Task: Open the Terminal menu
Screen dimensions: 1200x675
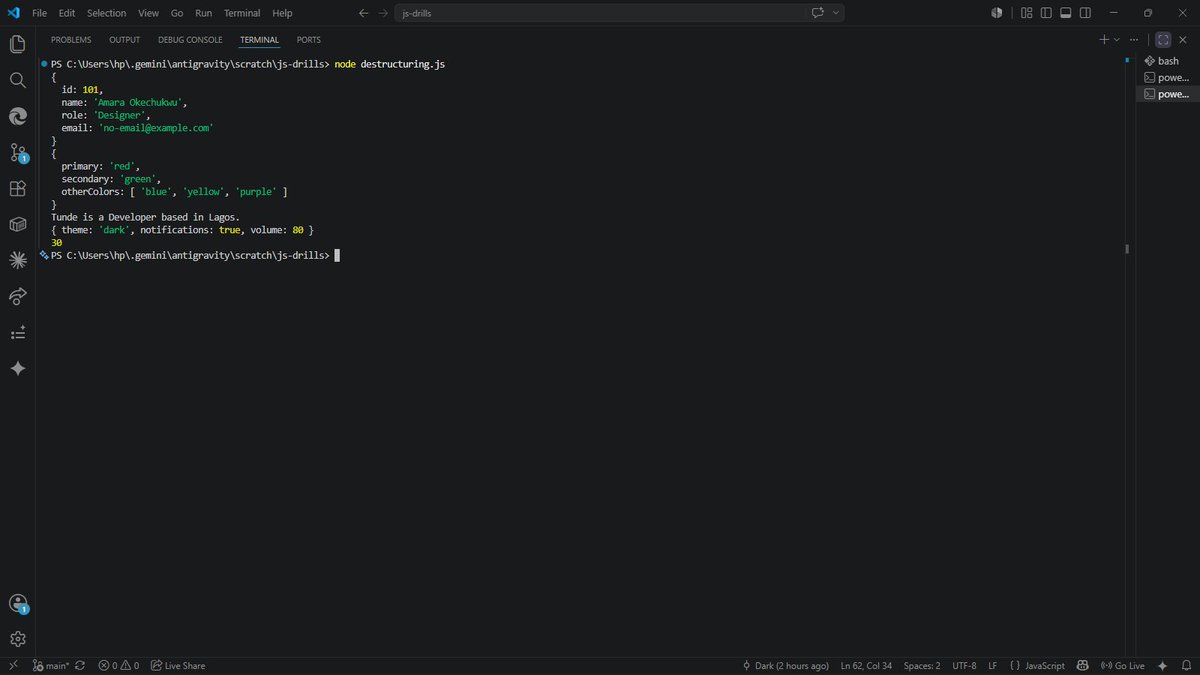Action: 242,13
